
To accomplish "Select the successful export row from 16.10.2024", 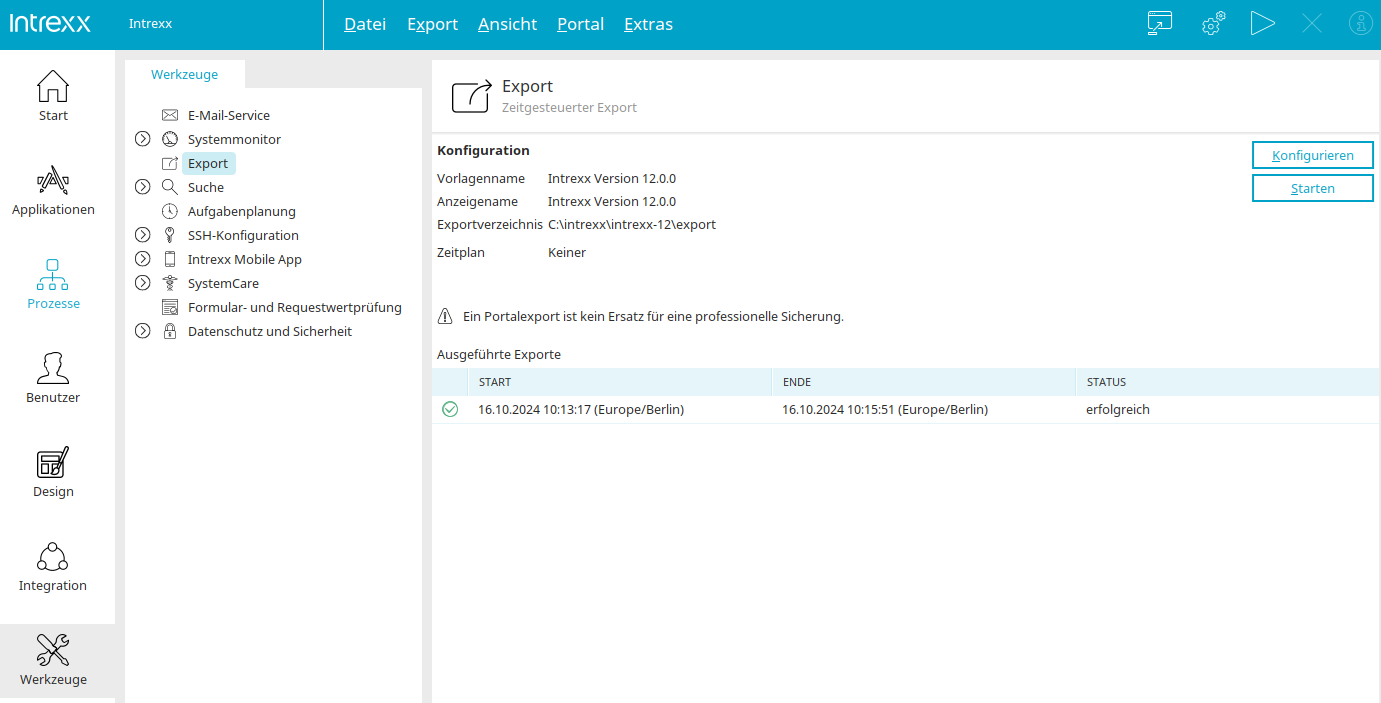I will (x=800, y=409).
